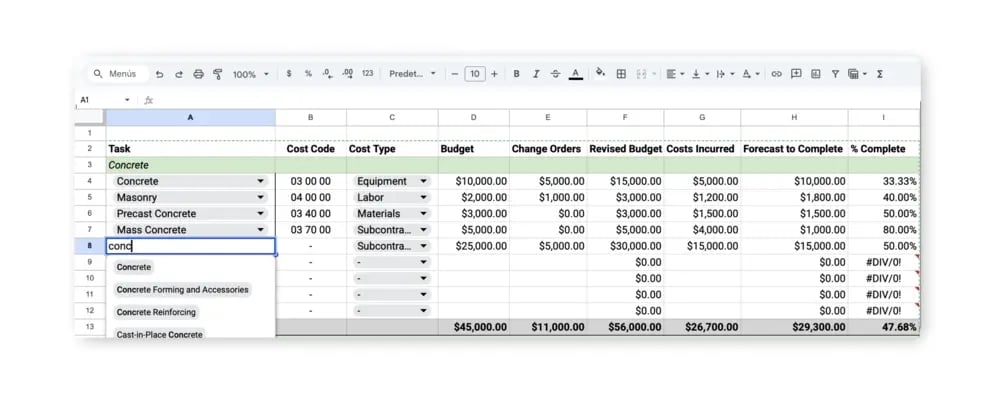Select the Forecast to Complete header
Viewport: 1000px width, 394px height.
pyautogui.click(x=794, y=149)
